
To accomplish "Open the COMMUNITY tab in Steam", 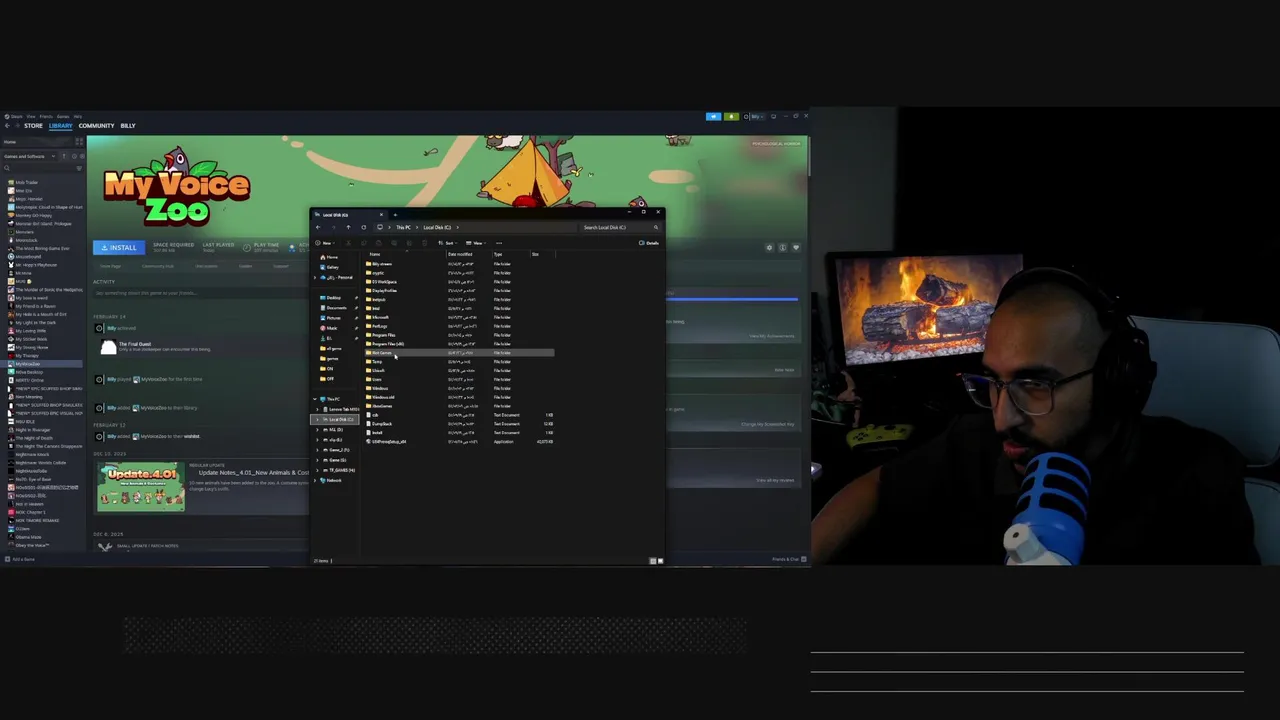I will (x=96, y=125).
